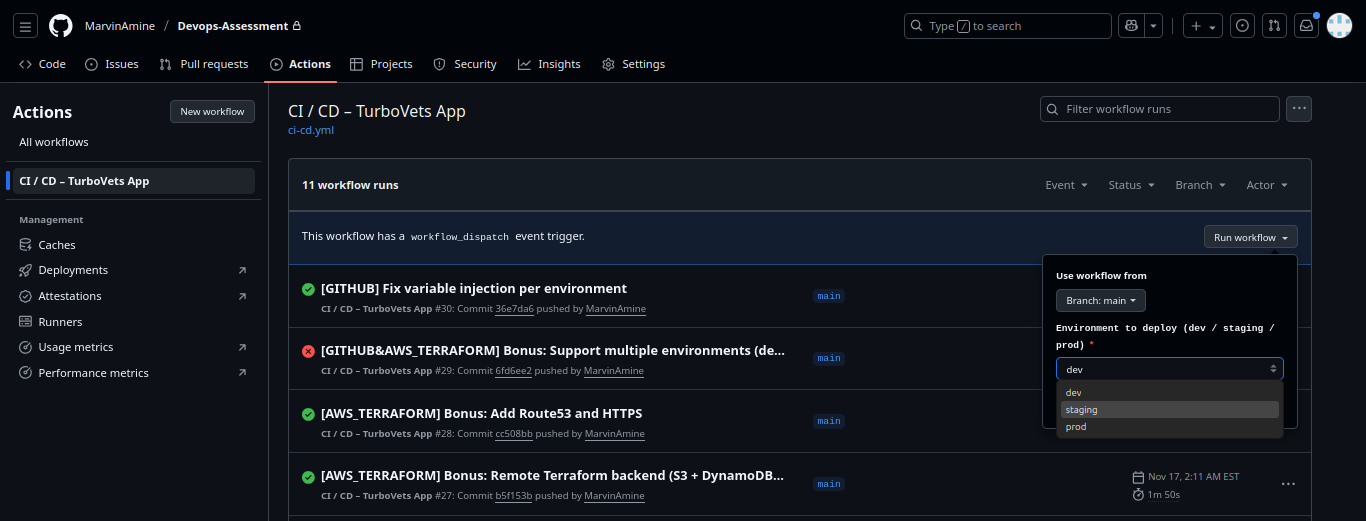Viewport: 1366px width, 521px height.
Task: Go to GitHub homepage via Octocat logo
Action: click(x=61, y=26)
